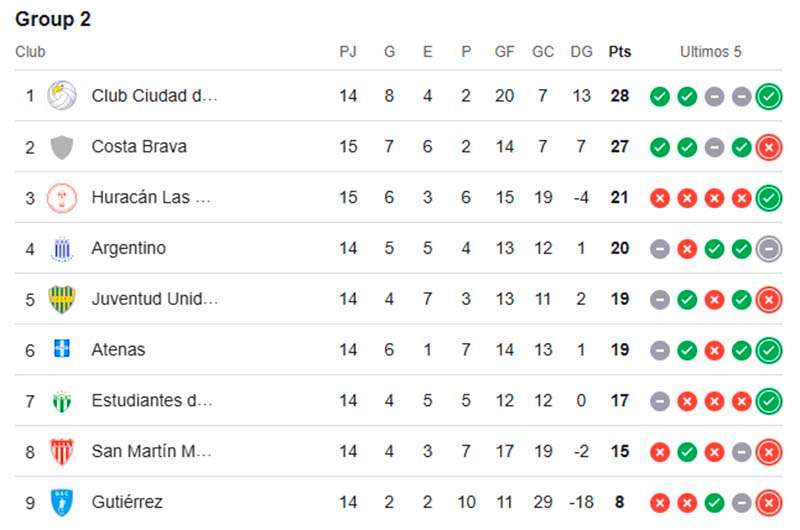
Task: Click Huracán's latest green win icon
Action: 768,198
